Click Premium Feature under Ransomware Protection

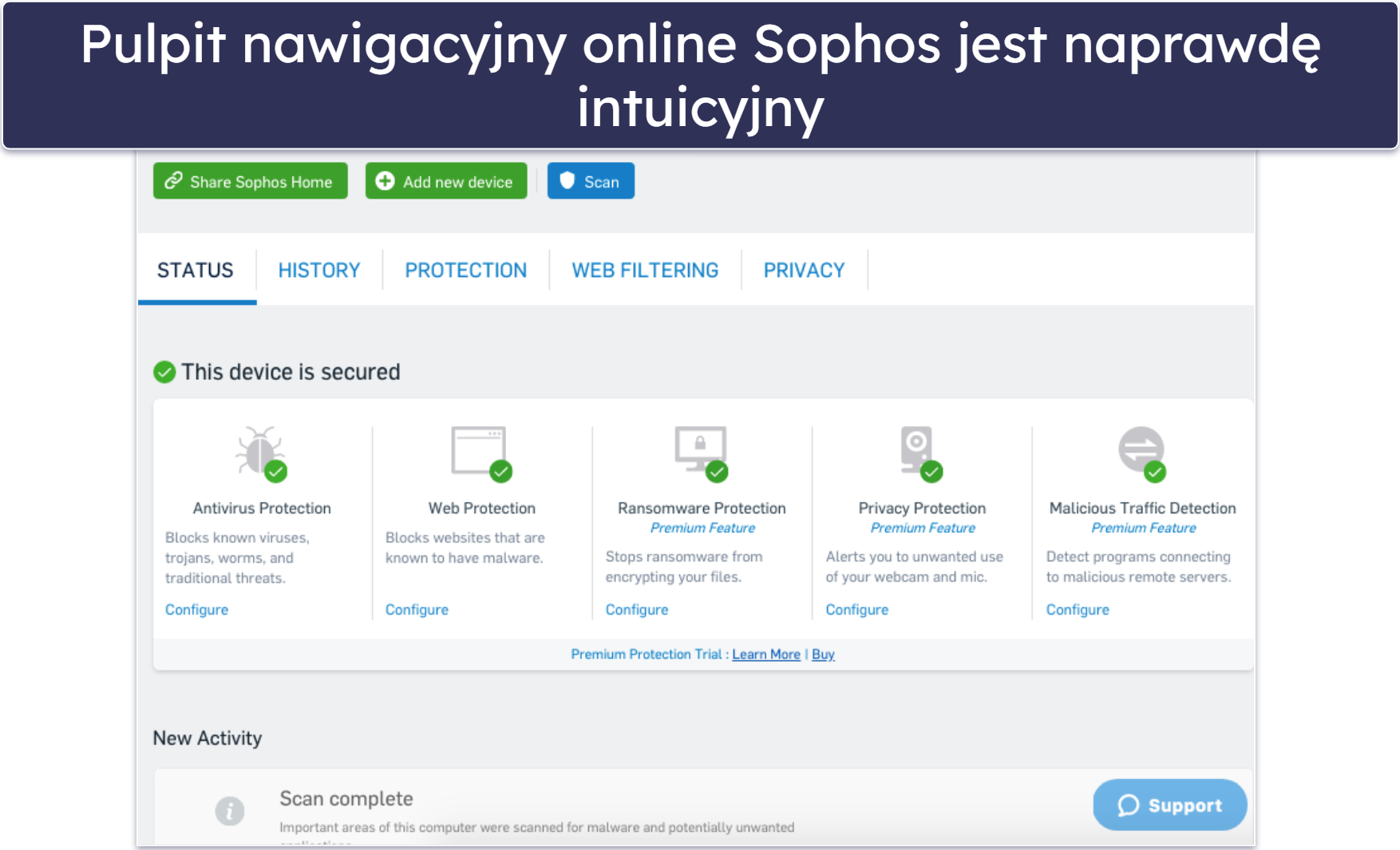702,528
